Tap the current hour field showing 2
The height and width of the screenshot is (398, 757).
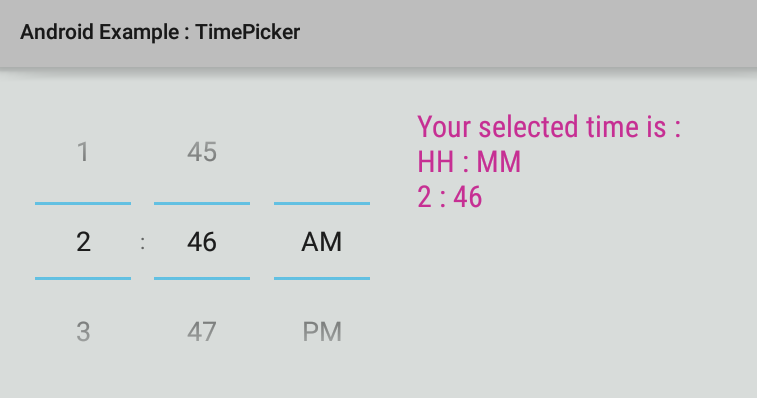(x=83, y=242)
